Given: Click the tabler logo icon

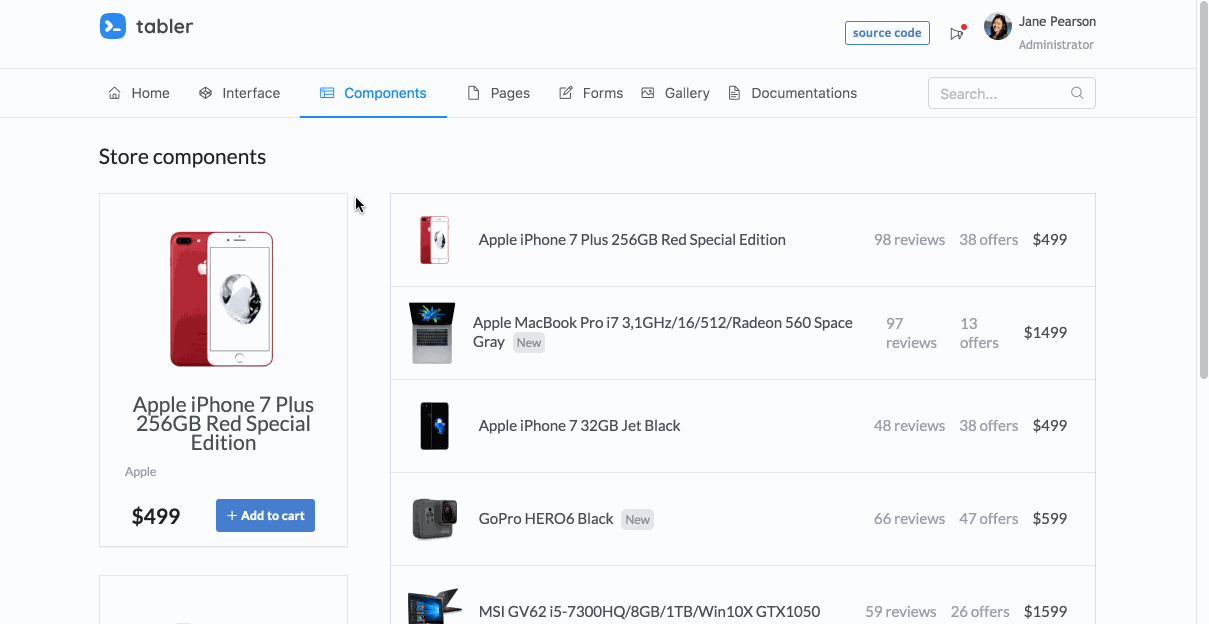Looking at the screenshot, I should [x=112, y=26].
